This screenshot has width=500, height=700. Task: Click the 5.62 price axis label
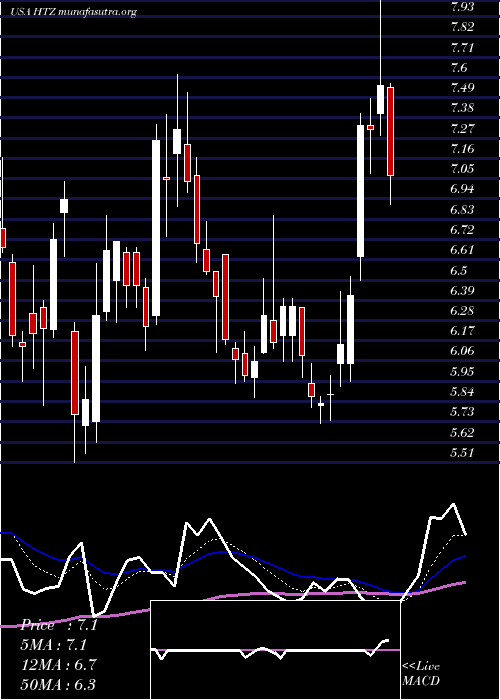click(x=462, y=433)
